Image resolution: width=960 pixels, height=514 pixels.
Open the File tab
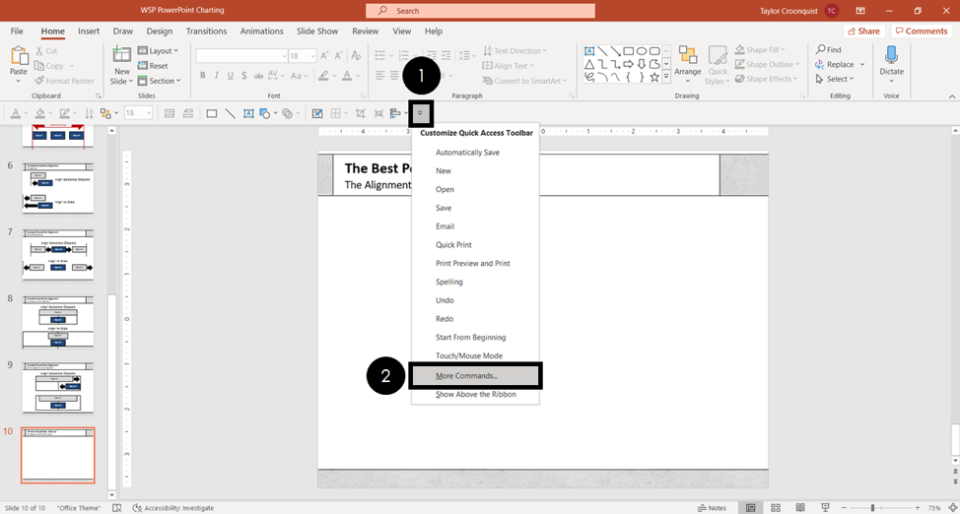[17, 31]
